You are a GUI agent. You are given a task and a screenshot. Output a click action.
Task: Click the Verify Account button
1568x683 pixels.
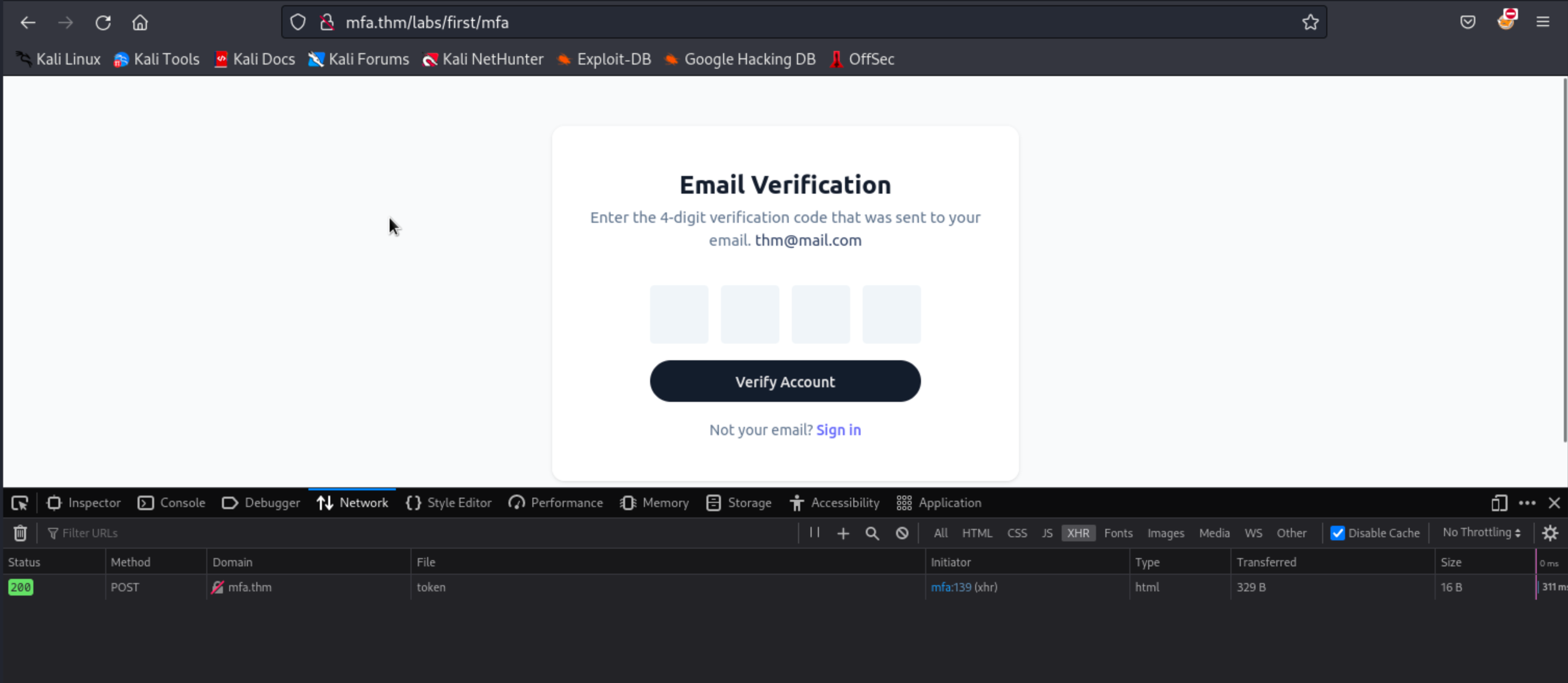point(785,382)
